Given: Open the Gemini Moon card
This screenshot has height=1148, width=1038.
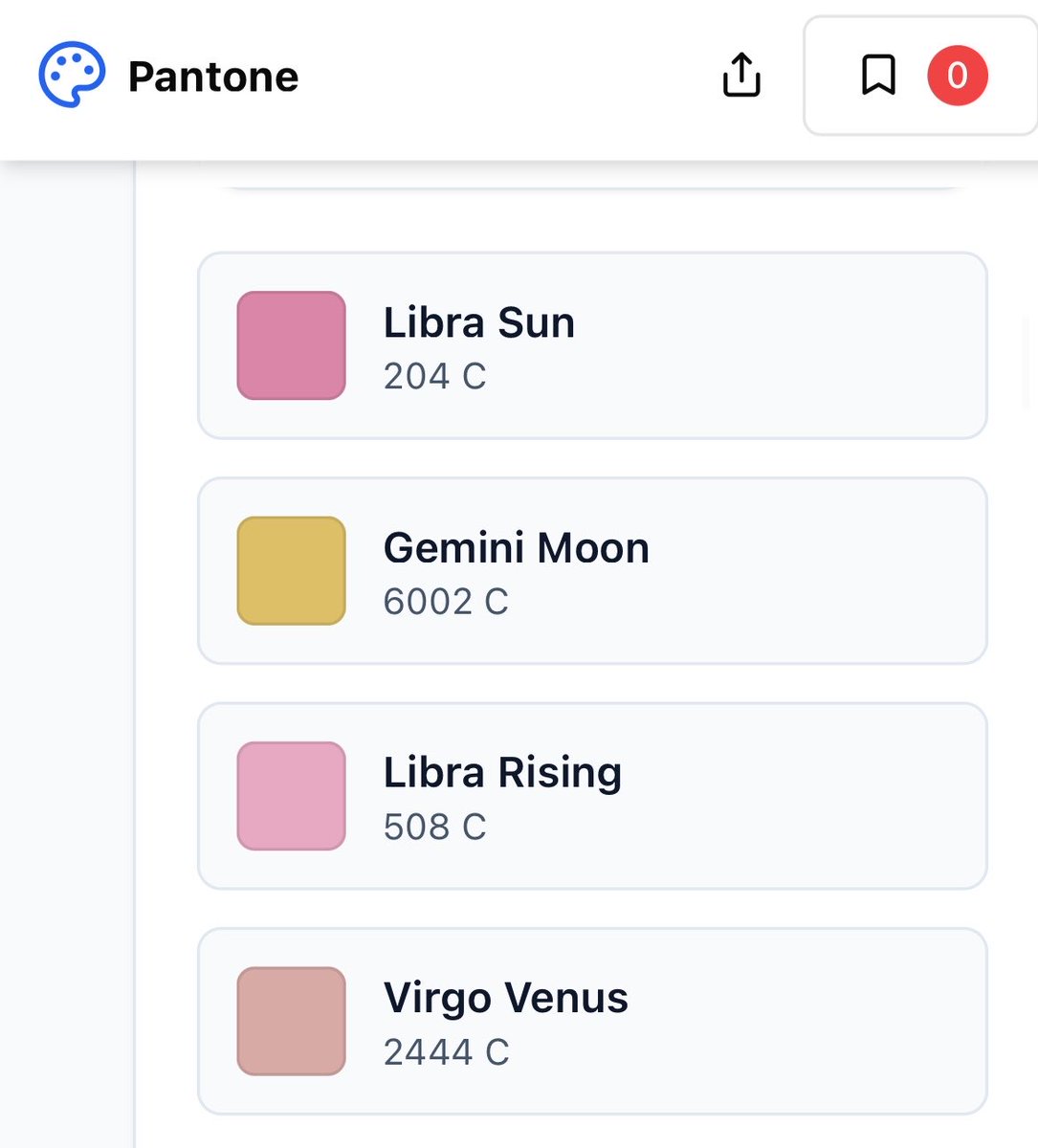Looking at the screenshot, I should pyautogui.click(x=592, y=571).
